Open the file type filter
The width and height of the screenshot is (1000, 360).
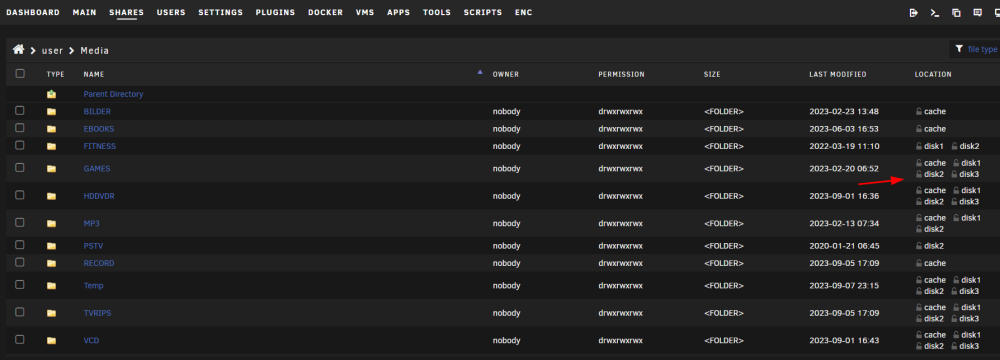pos(982,49)
